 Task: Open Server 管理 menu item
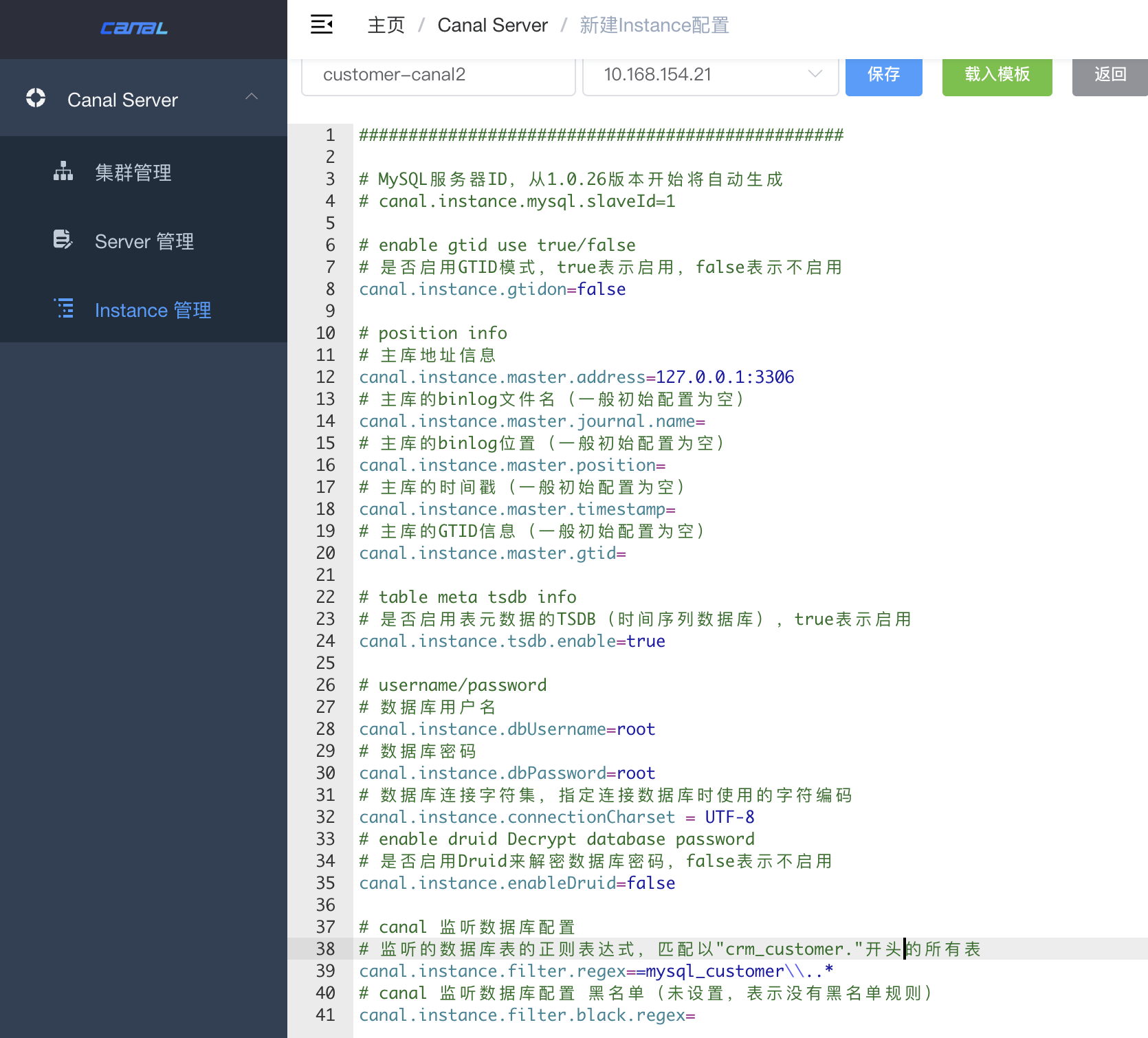coord(144,240)
